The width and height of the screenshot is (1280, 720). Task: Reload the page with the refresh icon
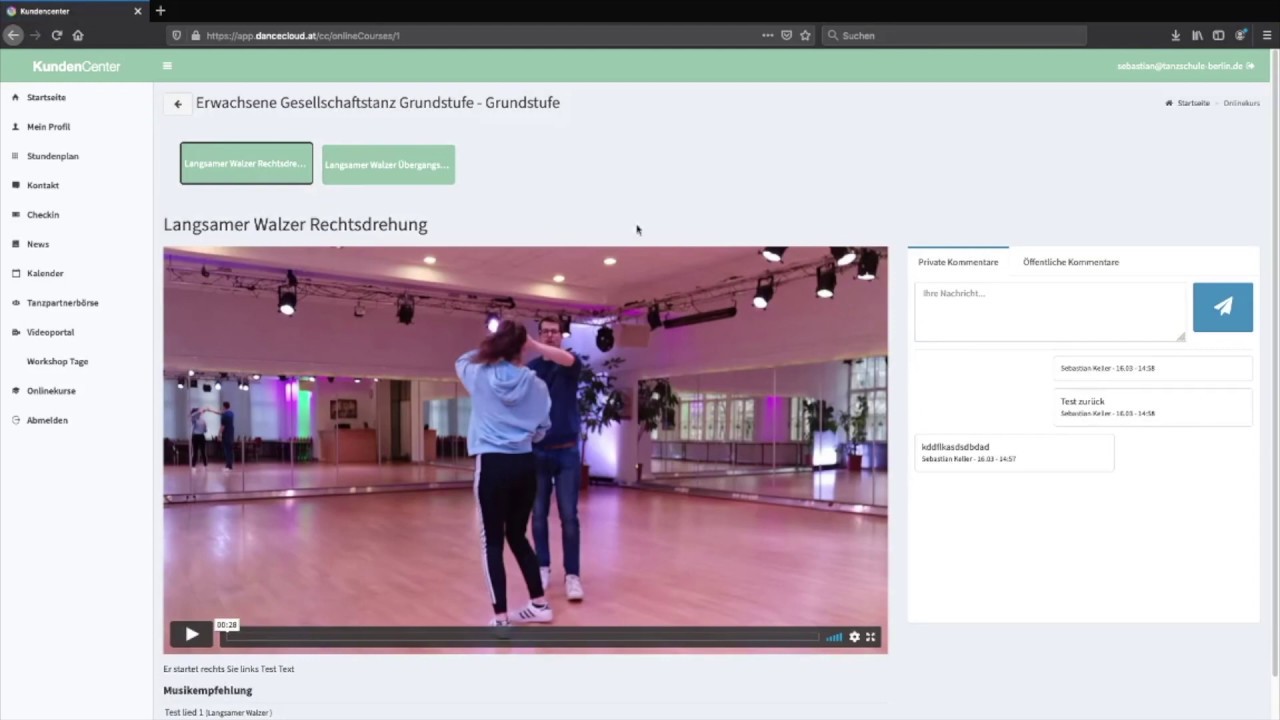[57, 35]
